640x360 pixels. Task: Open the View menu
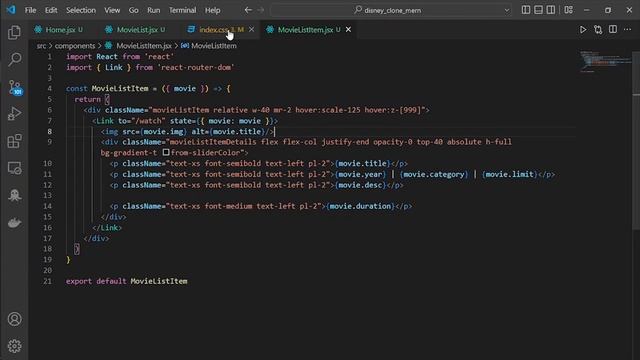pyautogui.click(x=112, y=10)
